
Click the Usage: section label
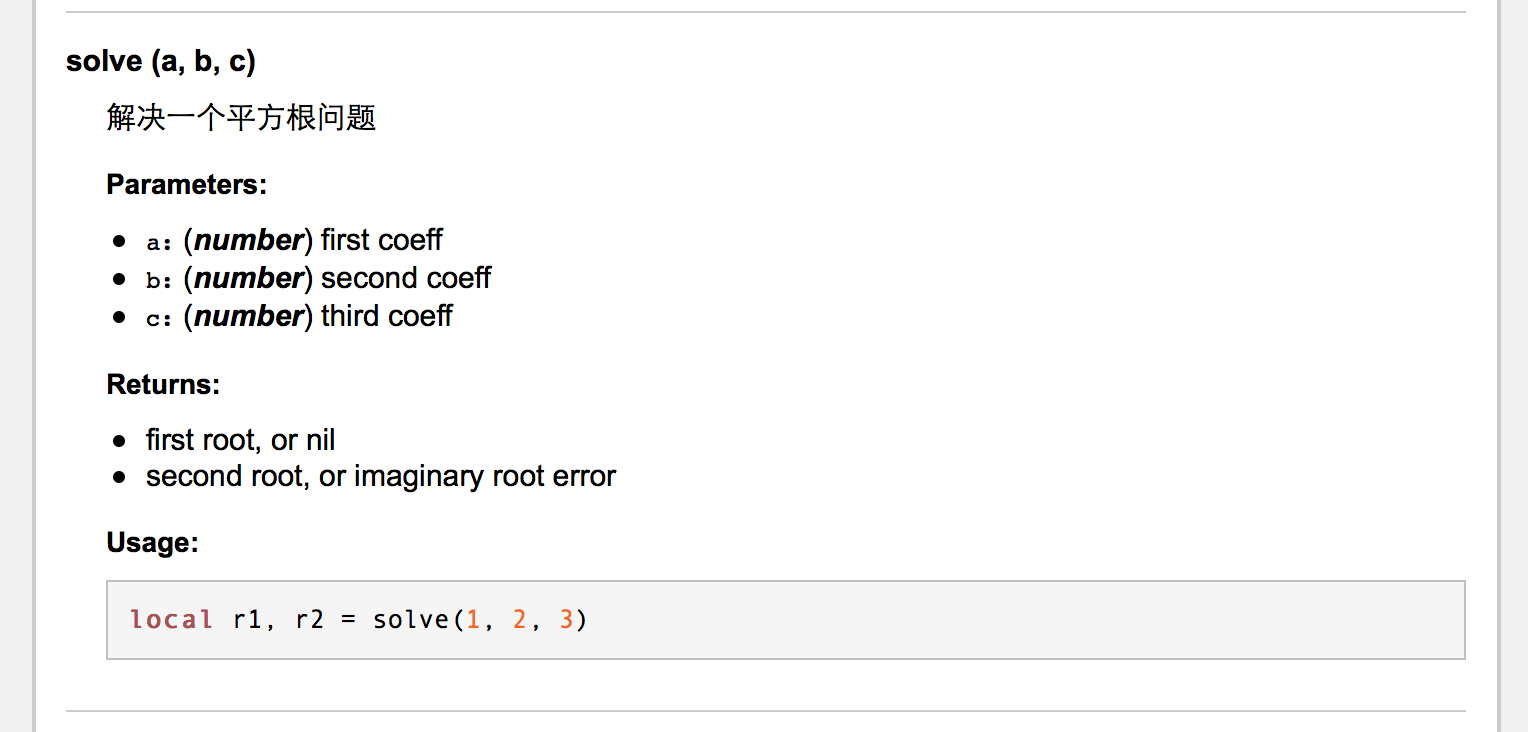pos(153,543)
